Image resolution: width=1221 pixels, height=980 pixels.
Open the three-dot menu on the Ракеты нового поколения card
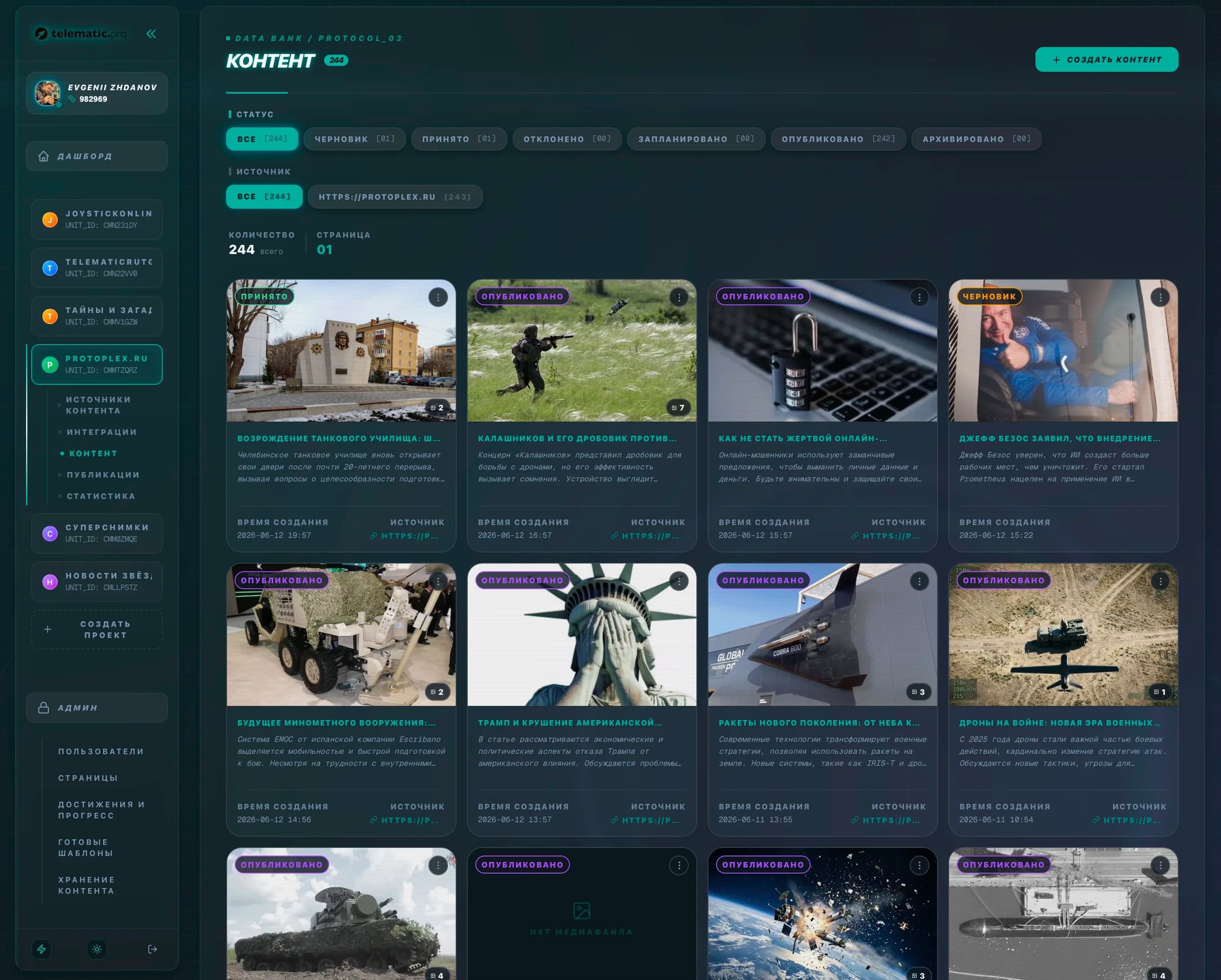(x=919, y=581)
